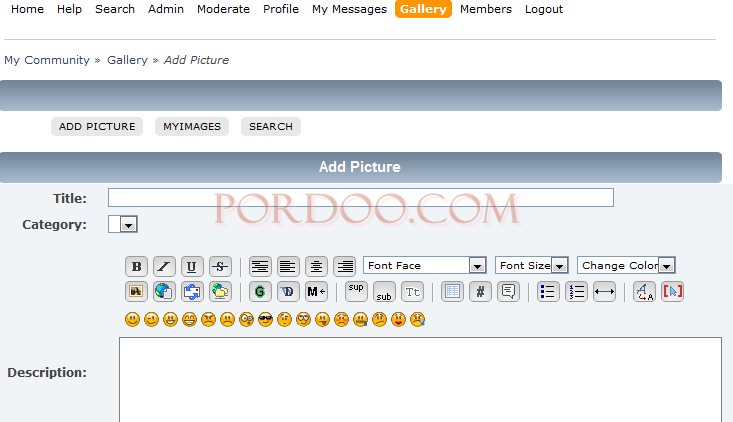This screenshot has height=422, width=733.
Task: Insert the angry smiley
Action: click(208, 320)
